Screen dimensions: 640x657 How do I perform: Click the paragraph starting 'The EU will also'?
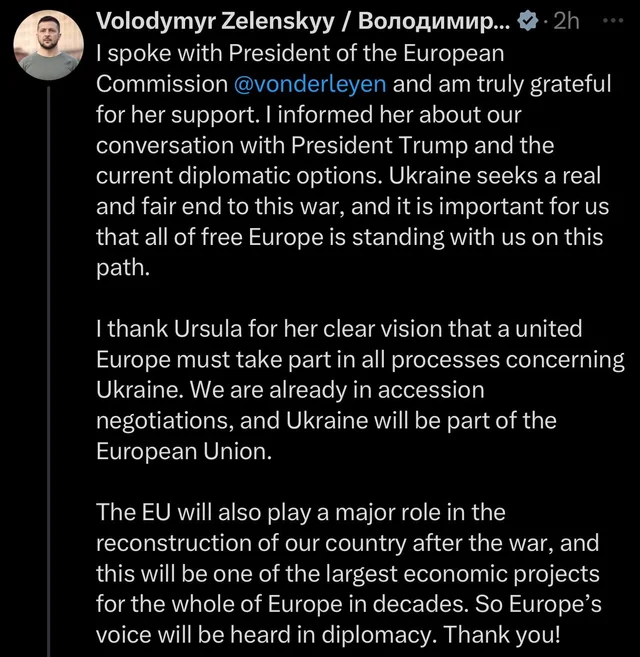[349, 573]
